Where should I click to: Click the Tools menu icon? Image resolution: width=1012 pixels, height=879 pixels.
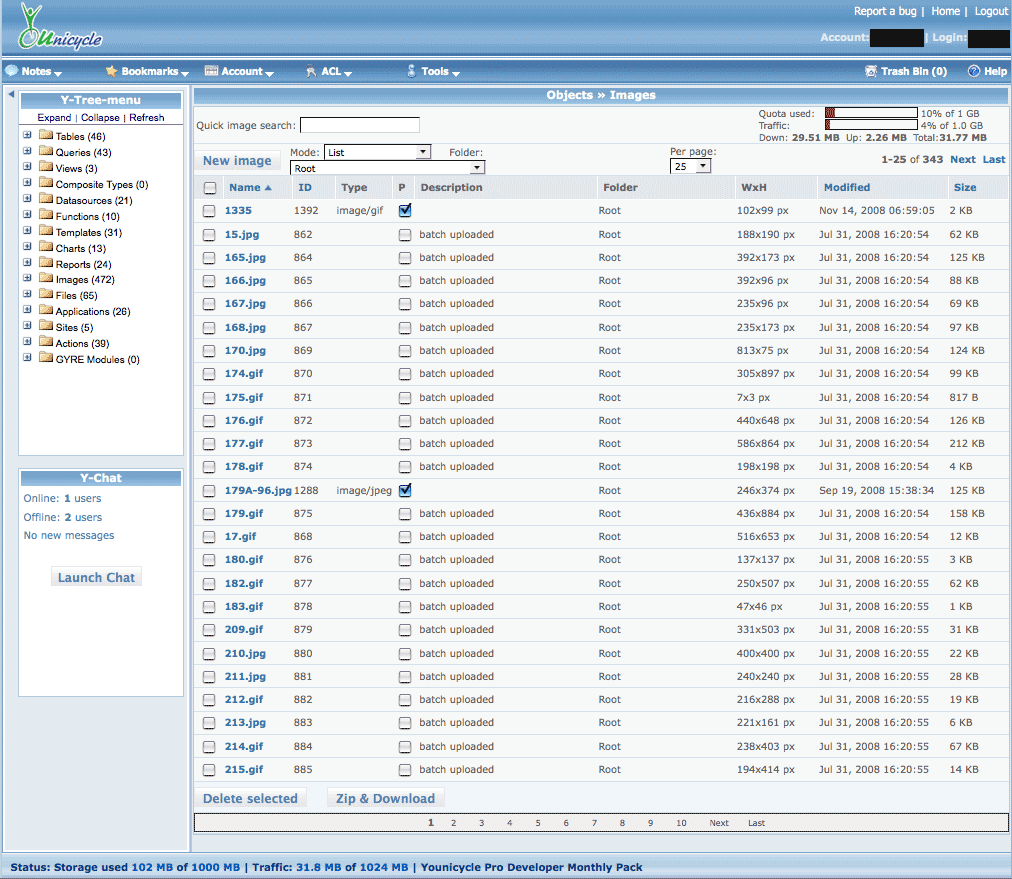pos(411,71)
